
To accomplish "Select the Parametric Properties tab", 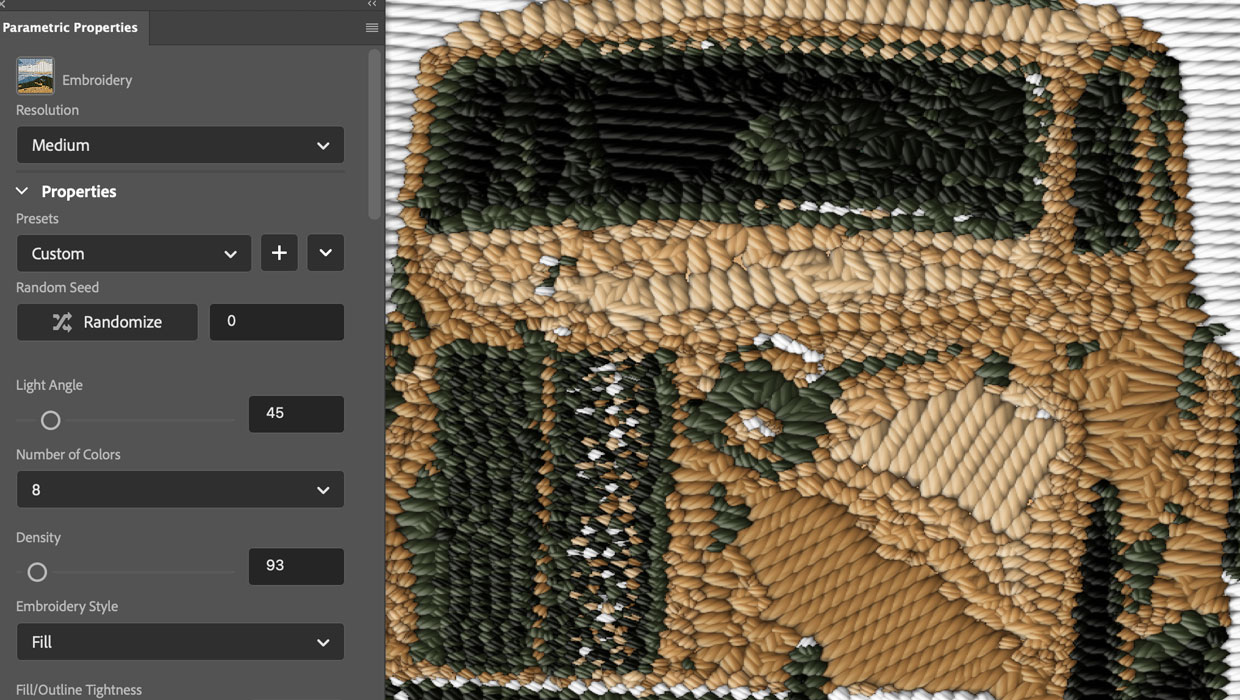I will pos(72,28).
